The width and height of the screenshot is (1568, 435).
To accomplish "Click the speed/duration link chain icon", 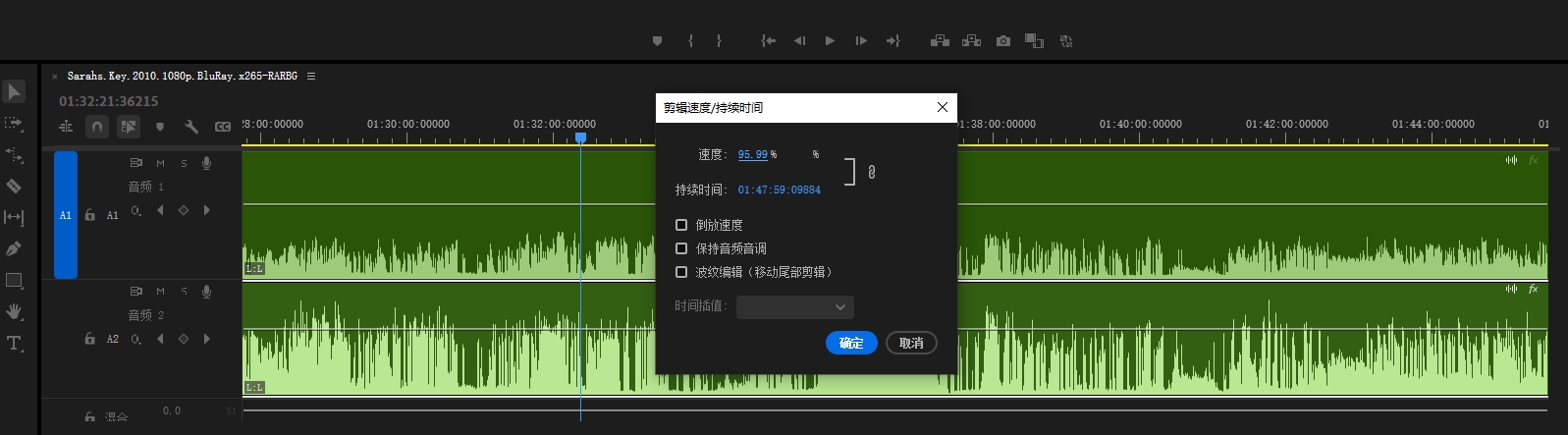I will [871, 172].
